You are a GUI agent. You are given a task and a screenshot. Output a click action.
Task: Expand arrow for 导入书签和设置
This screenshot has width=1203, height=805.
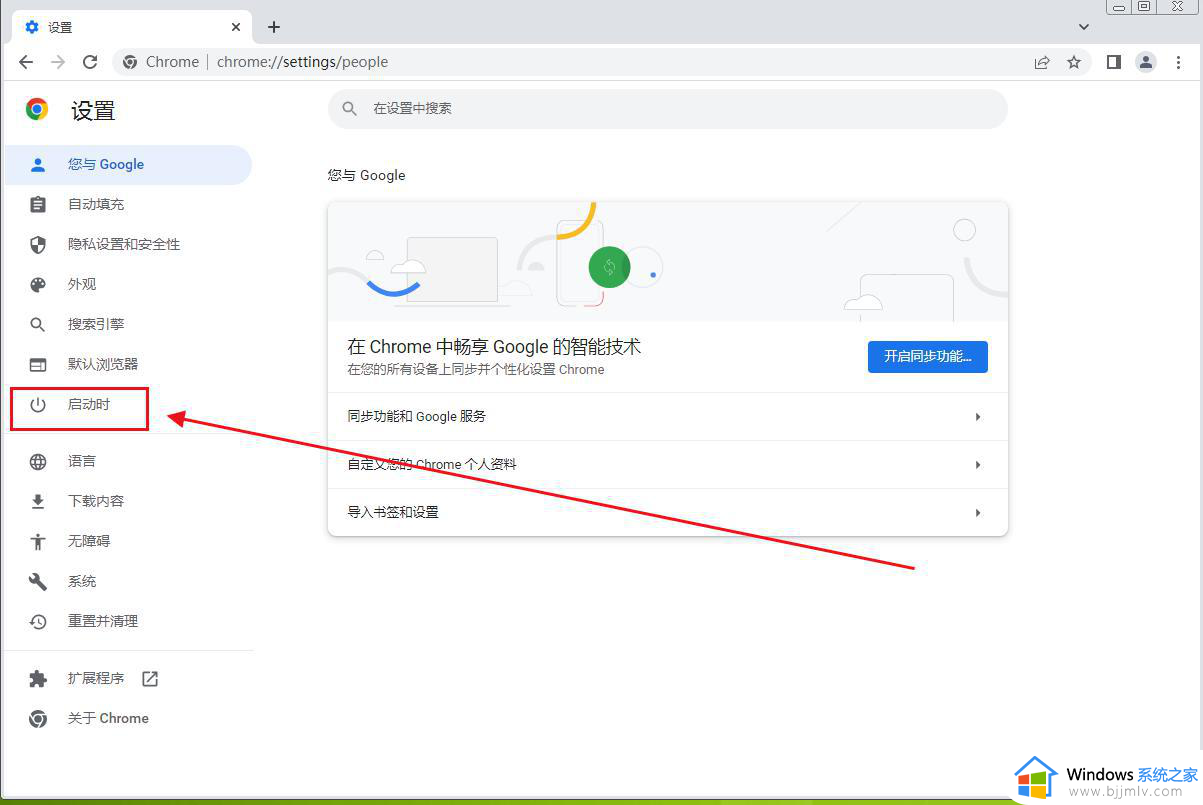(978, 513)
